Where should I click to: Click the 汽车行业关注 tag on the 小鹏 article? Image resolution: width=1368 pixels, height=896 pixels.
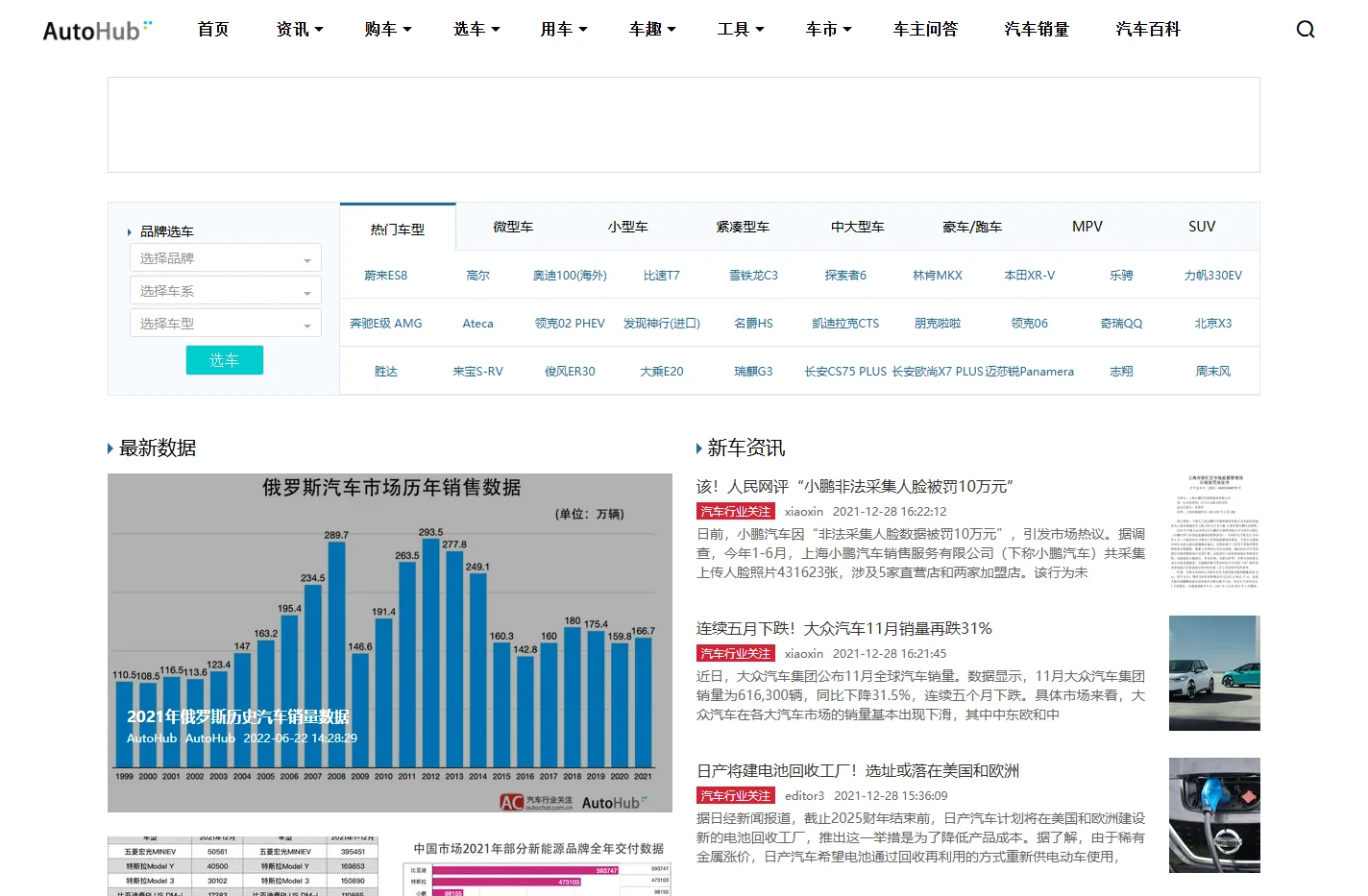pos(736,512)
